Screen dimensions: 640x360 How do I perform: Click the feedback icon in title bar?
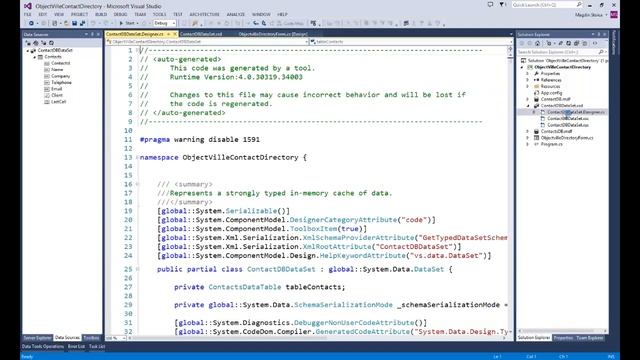[490, 4]
